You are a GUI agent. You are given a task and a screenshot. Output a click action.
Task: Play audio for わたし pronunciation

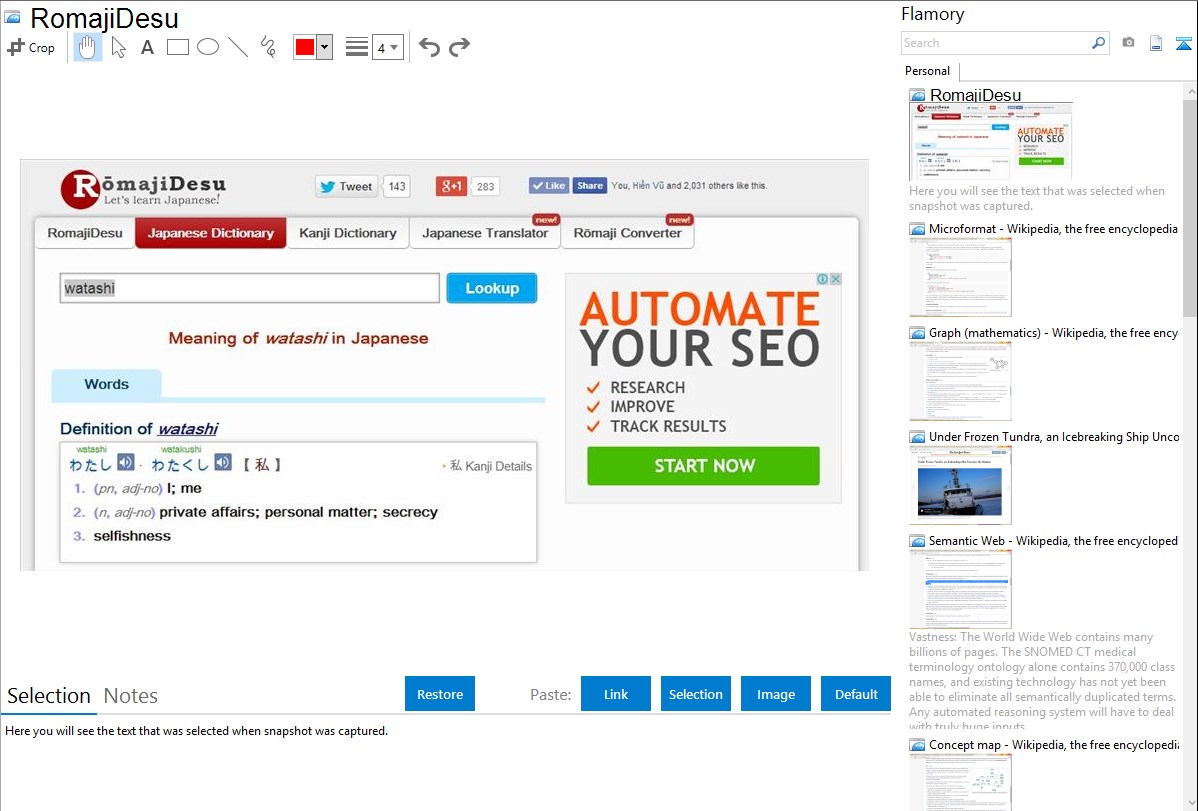click(x=126, y=462)
